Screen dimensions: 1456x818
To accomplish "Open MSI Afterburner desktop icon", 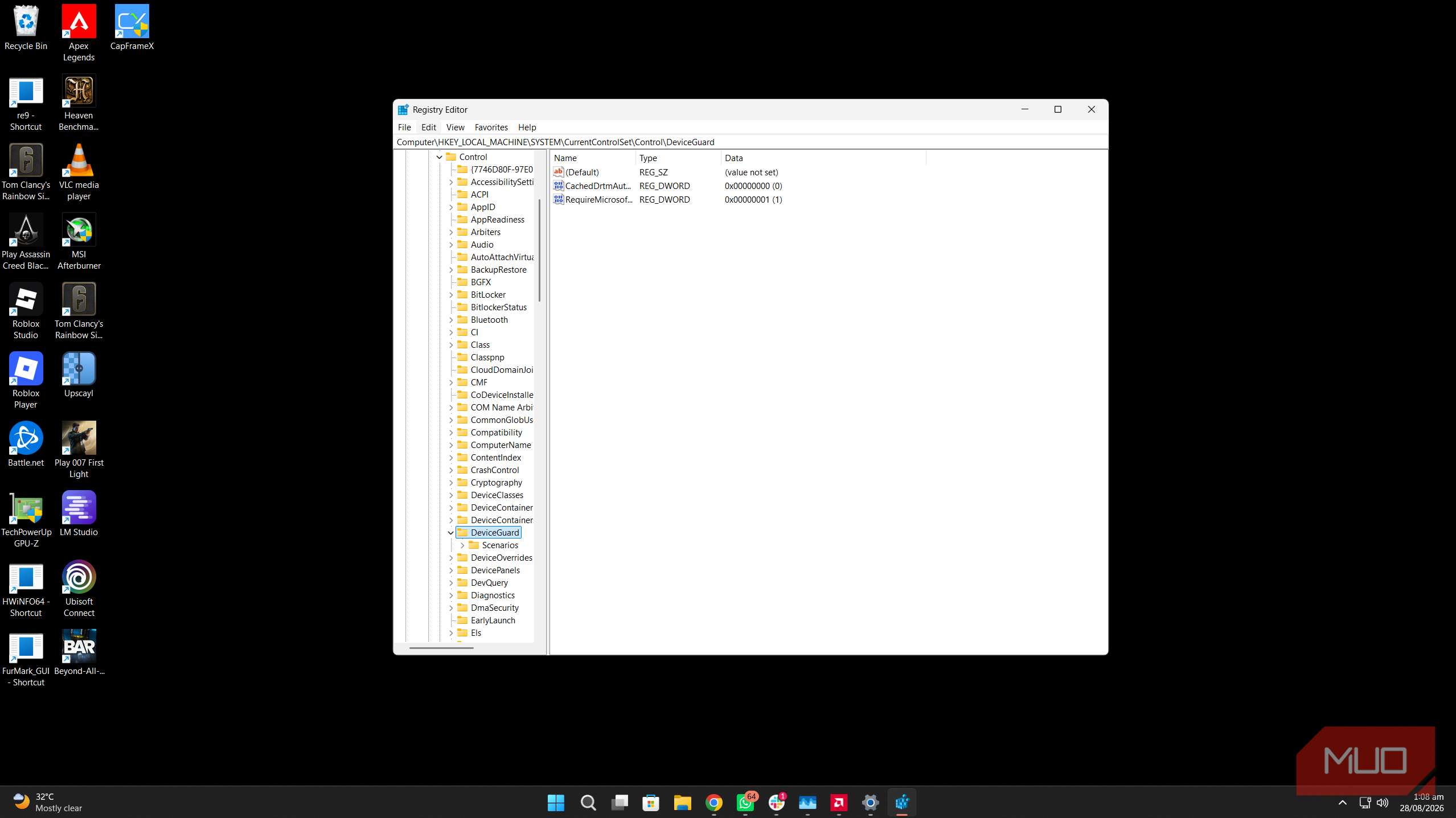I will [79, 241].
